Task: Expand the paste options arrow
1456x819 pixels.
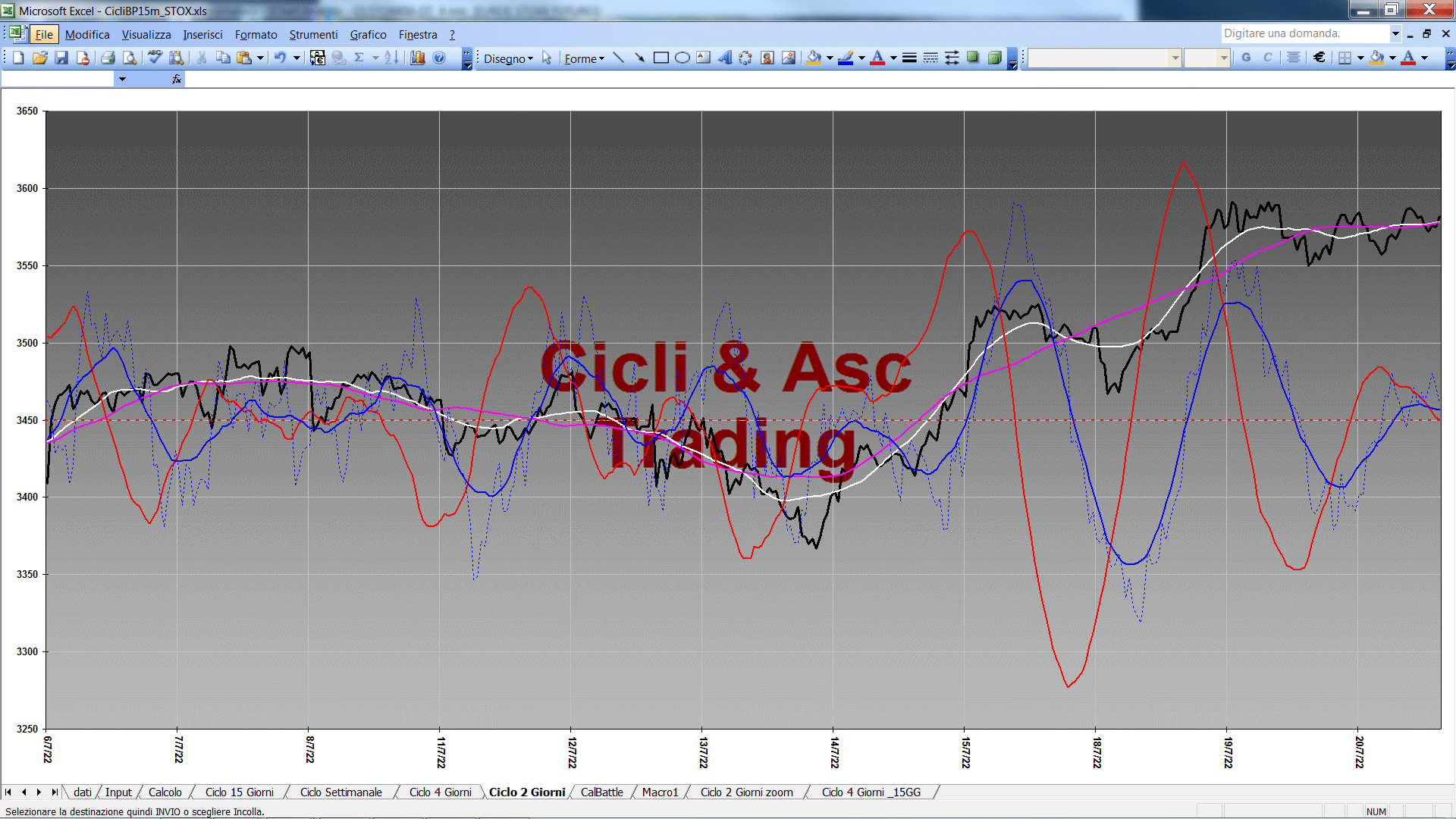Action: click(260, 58)
